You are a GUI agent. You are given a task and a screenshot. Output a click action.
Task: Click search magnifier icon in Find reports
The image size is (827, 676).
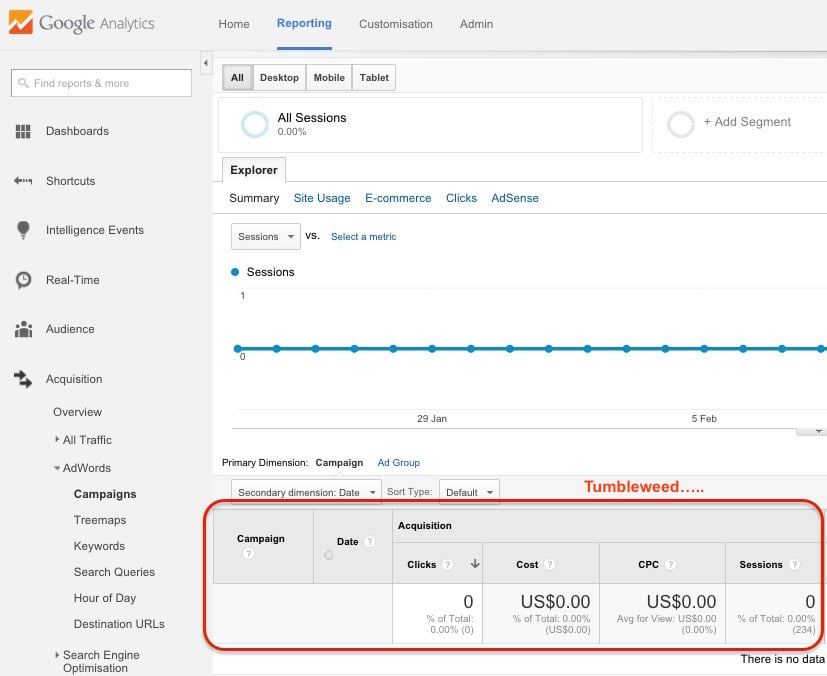(x=23, y=83)
